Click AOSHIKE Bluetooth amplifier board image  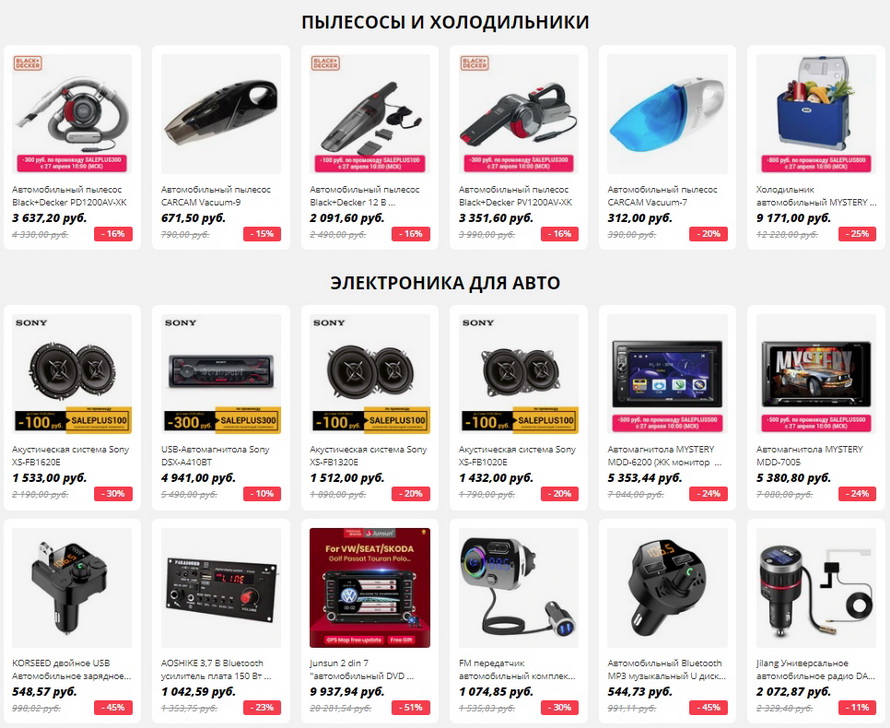pyautogui.click(x=221, y=588)
